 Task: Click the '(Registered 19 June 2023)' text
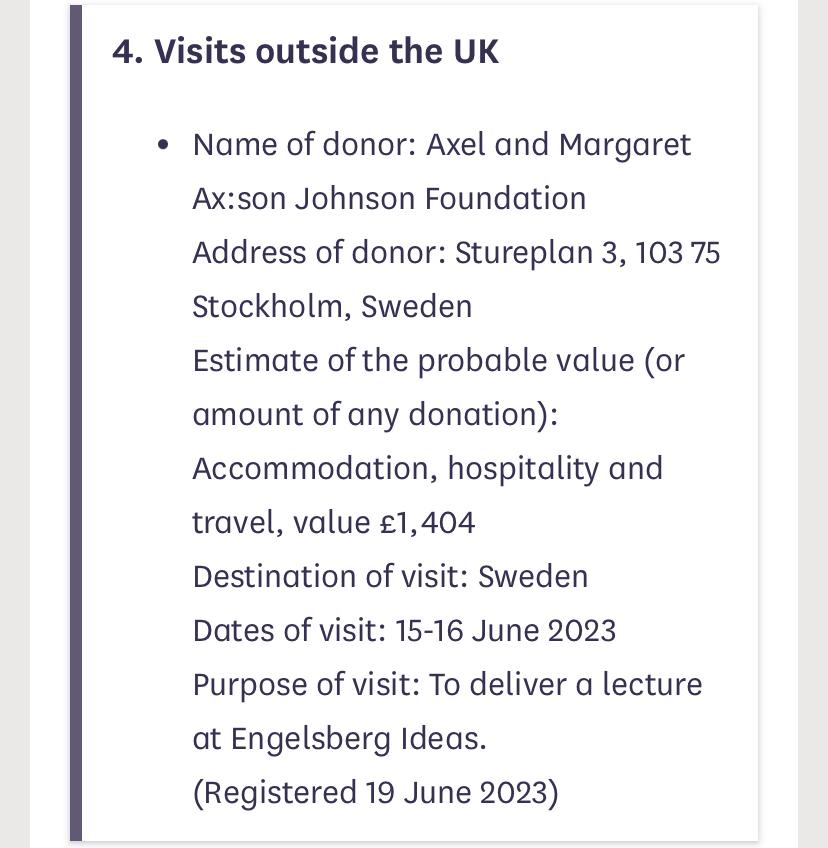click(376, 793)
